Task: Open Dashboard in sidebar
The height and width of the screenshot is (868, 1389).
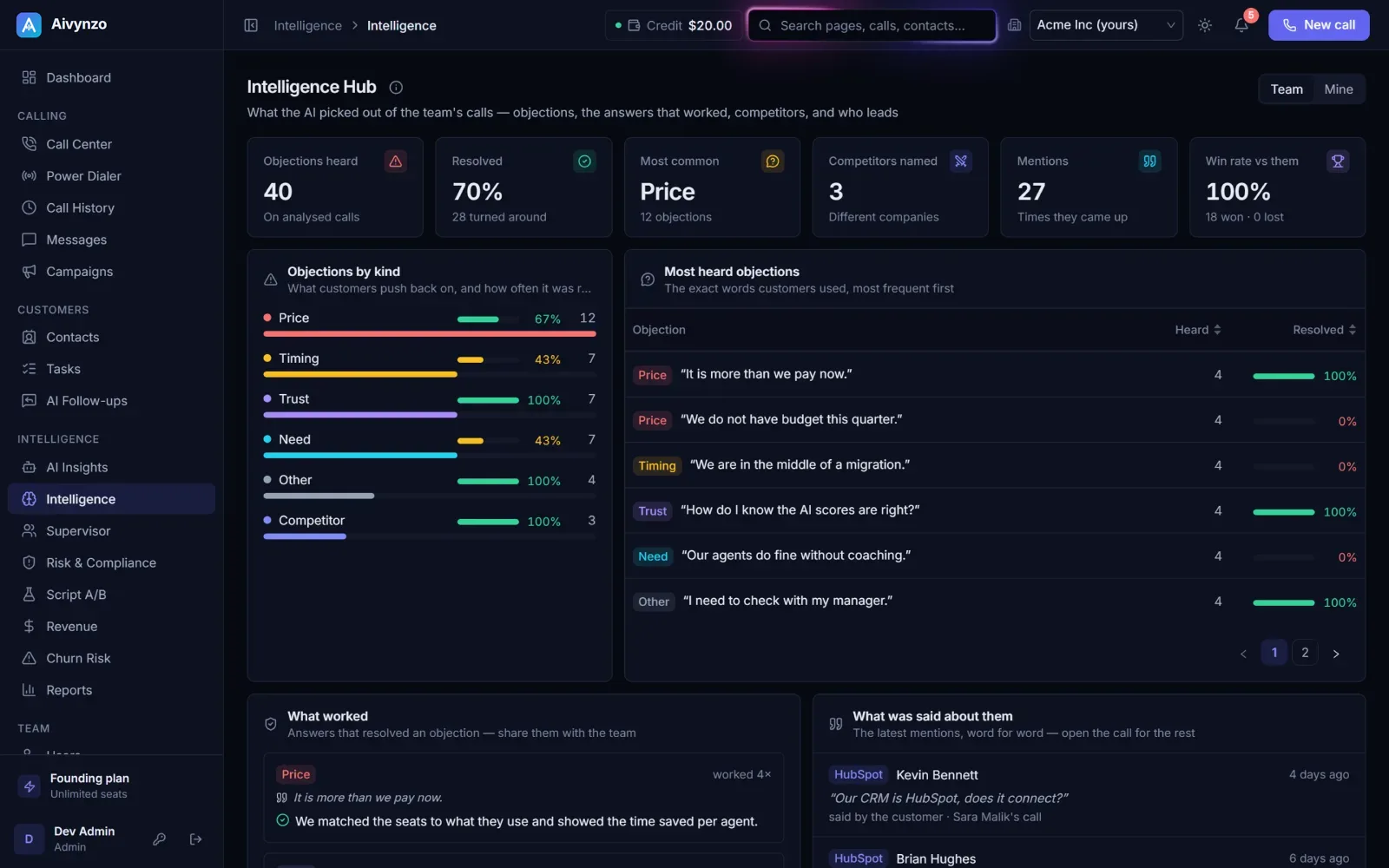Action: pyautogui.click(x=111, y=77)
